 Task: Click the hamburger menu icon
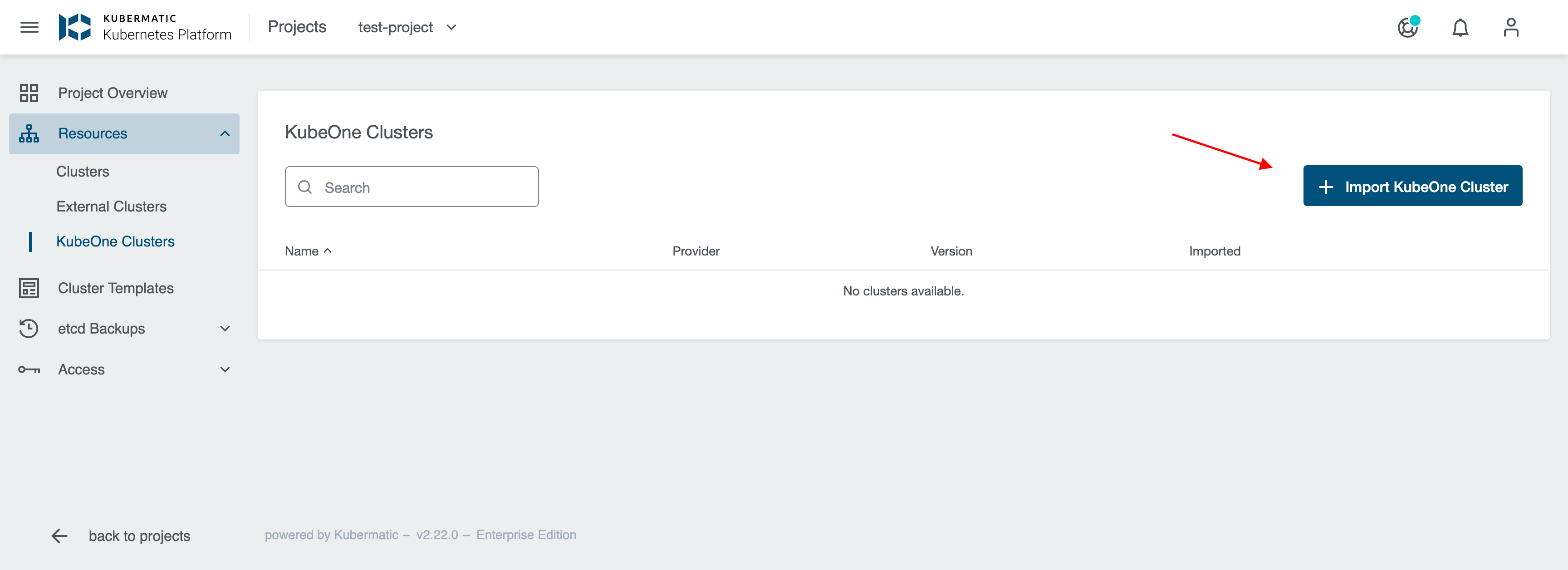point(28,27)
